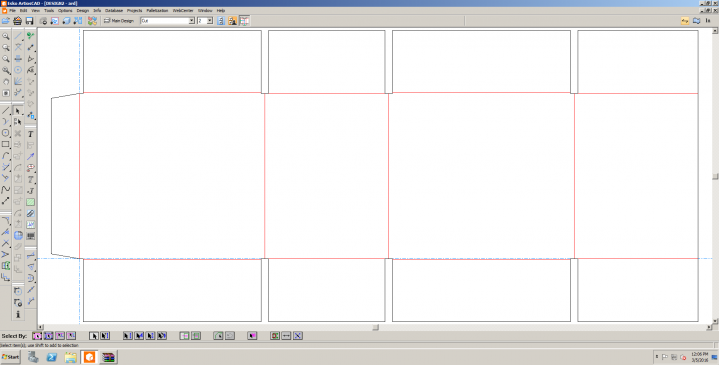Click the Windows Start button

click(11, 357)
